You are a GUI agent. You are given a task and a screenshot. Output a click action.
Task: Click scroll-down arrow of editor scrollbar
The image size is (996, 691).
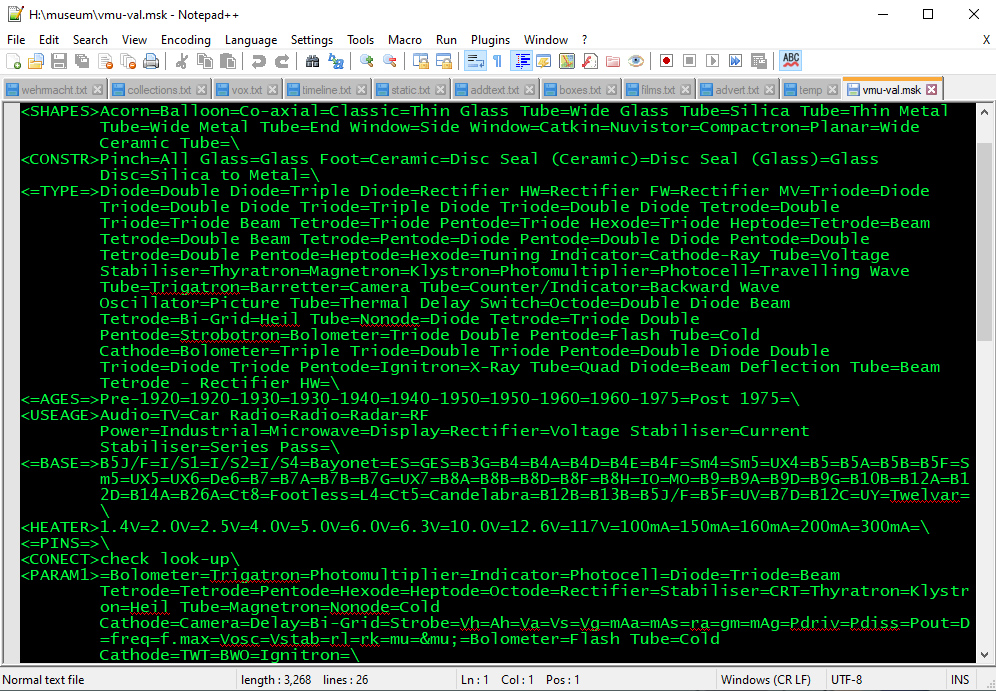984,654
